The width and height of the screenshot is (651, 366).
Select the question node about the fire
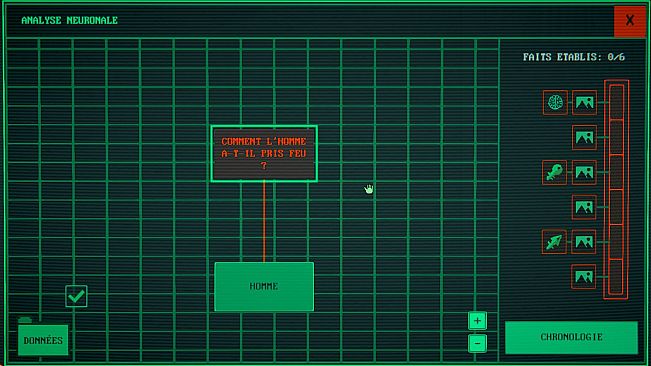[264, 154]
